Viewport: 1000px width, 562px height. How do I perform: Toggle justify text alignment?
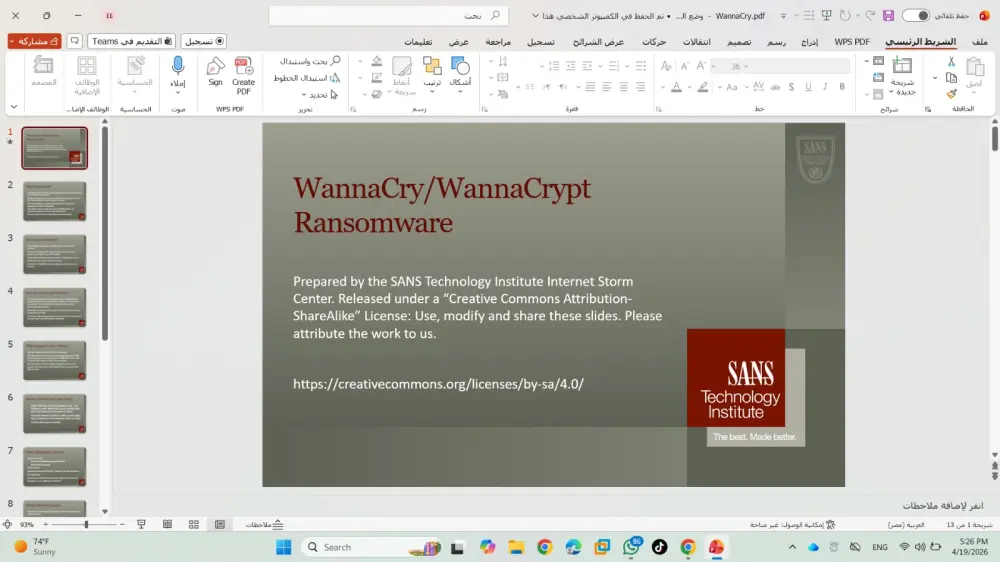point(590,87)
